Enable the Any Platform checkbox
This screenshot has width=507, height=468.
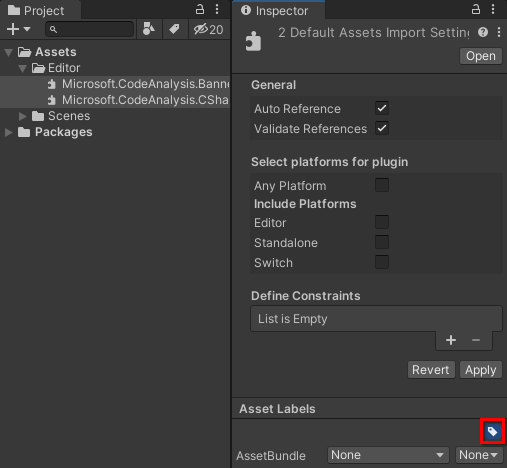pyautogui.click(x=382, y=185)
